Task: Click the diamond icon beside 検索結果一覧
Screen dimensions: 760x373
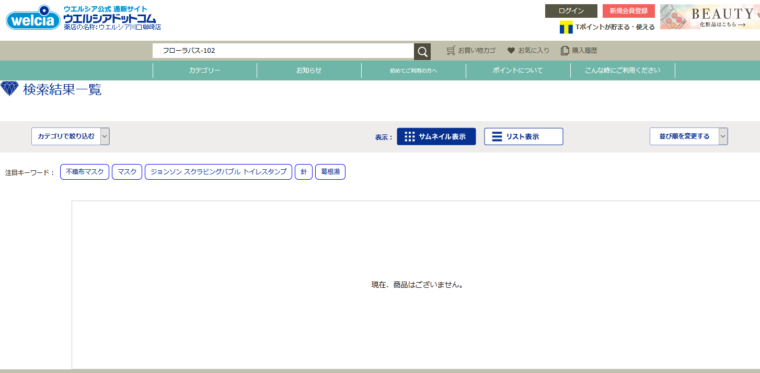Action: [x=9, y=89]
